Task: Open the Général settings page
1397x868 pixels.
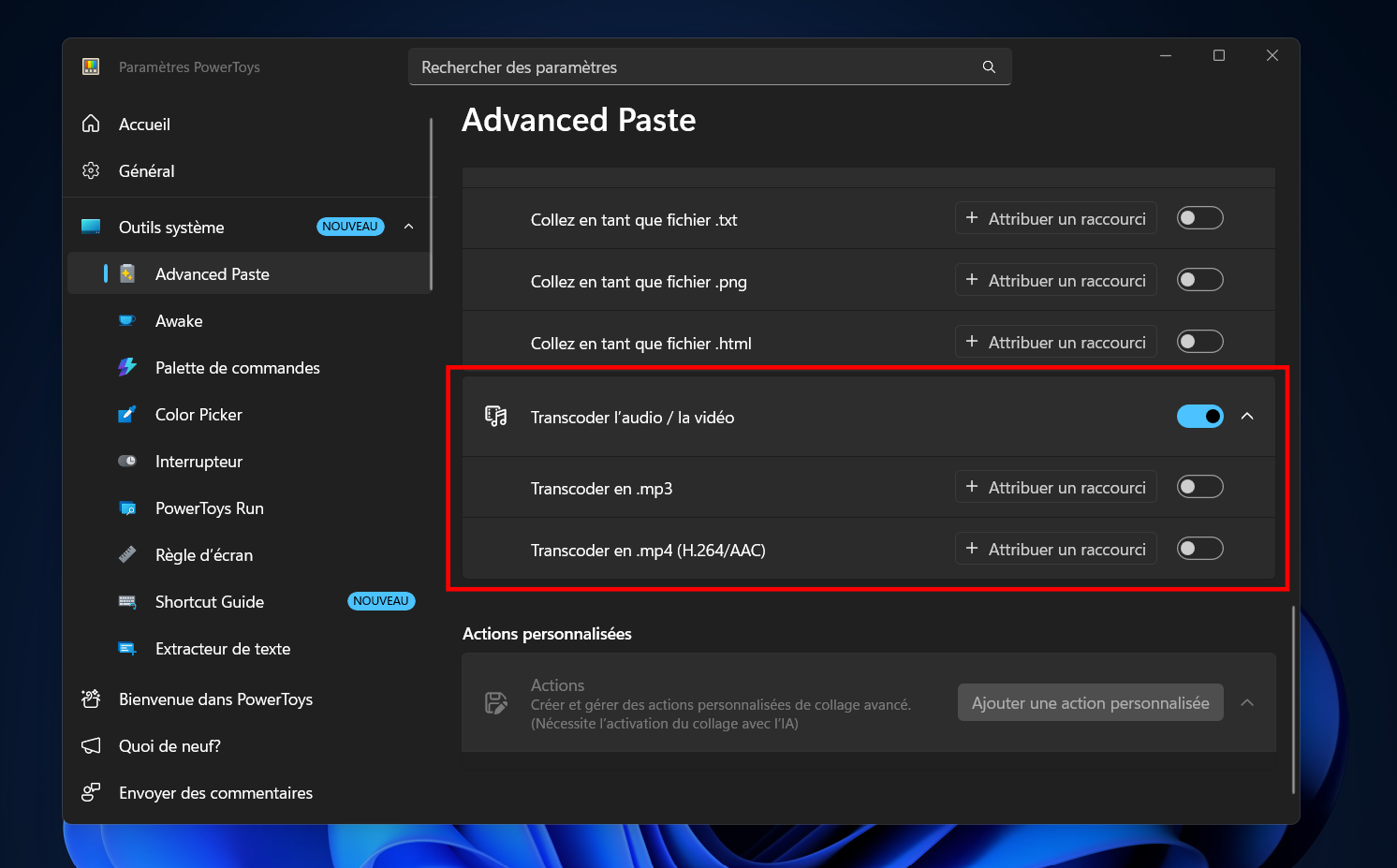Action: pos(248,170)
